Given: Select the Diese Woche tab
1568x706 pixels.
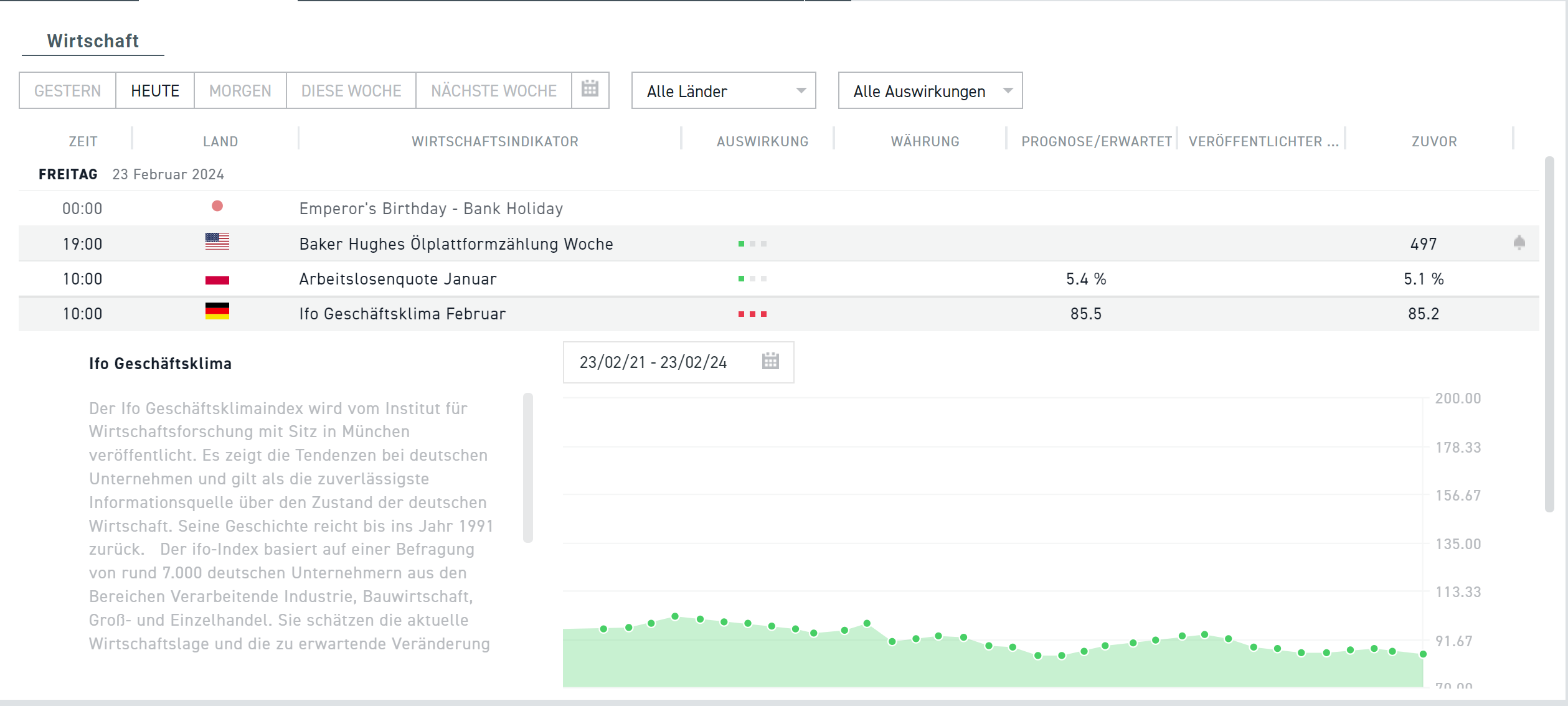Looking at the screenshot, I should pos(351,91).
